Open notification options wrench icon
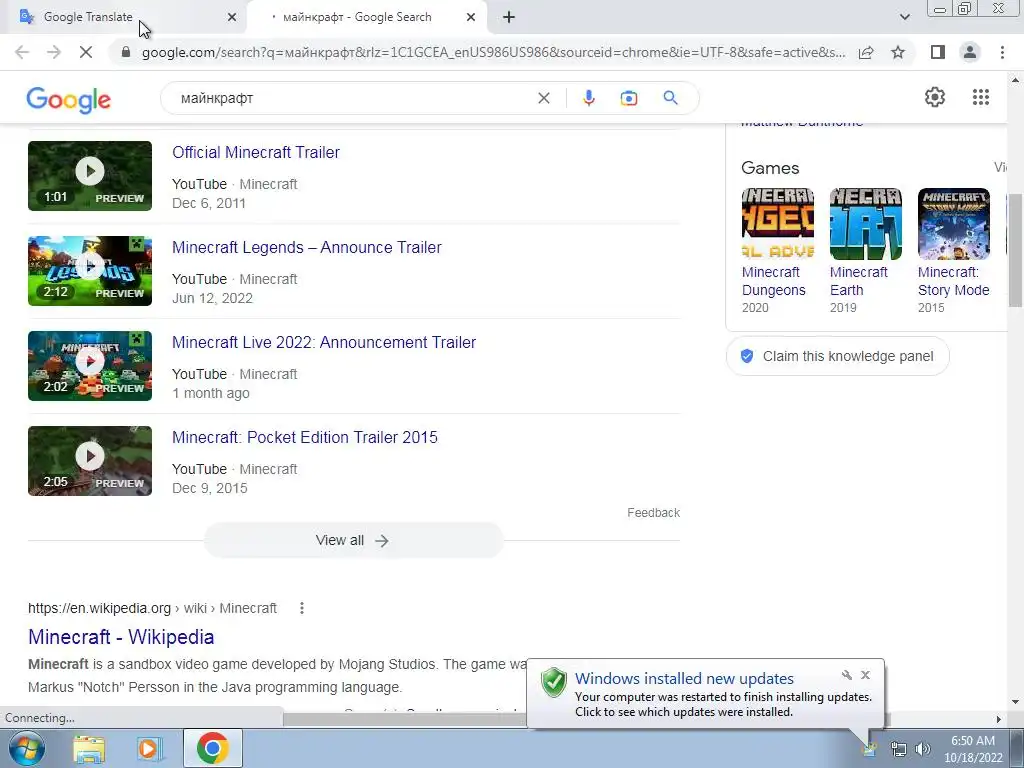 (846, 675)
